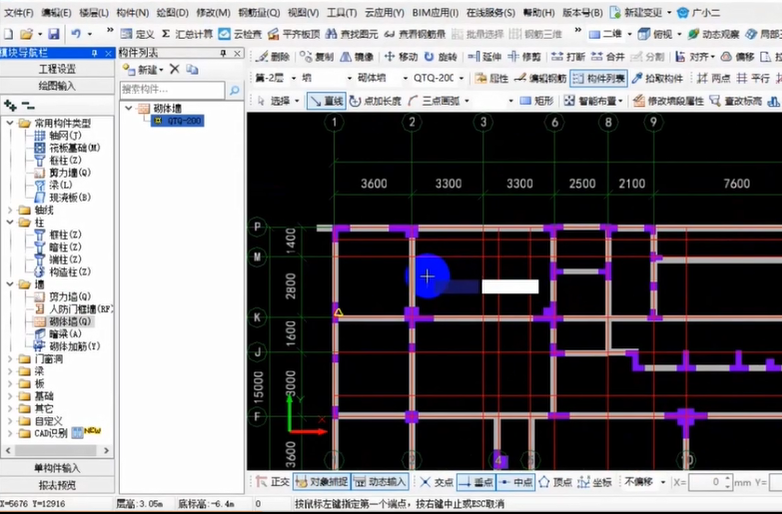Open 查找图元 find element tool
Image resolution: width=782 pixels, height=514 pixels.
coord(351,34)
